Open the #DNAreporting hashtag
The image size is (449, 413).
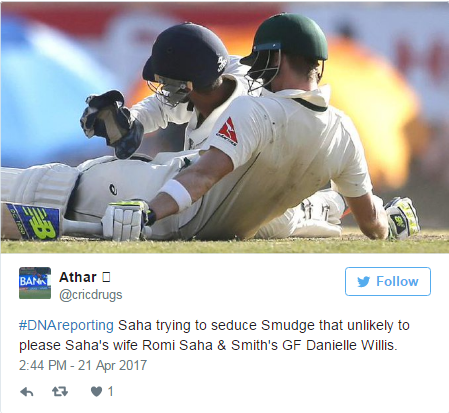66,325
